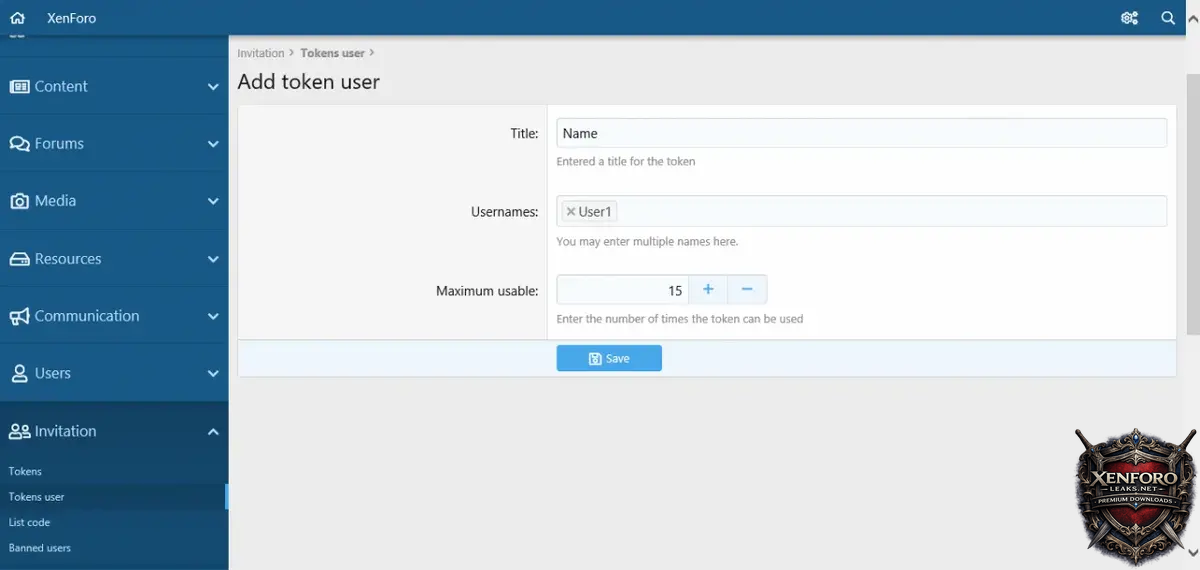Click the home icon in header
This screenshot has height=570, width=1200.
click(17, 18)
